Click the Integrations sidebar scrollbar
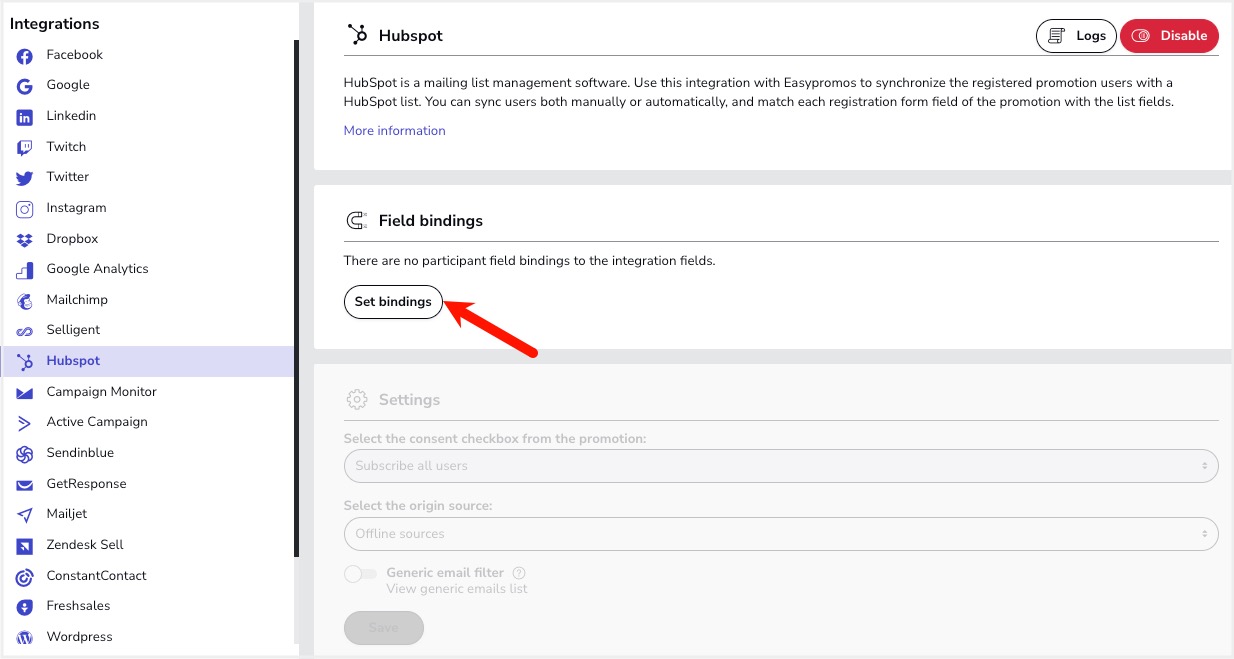Image resolution: width=1234 pixels, height=659 pixels. point(296,298)
